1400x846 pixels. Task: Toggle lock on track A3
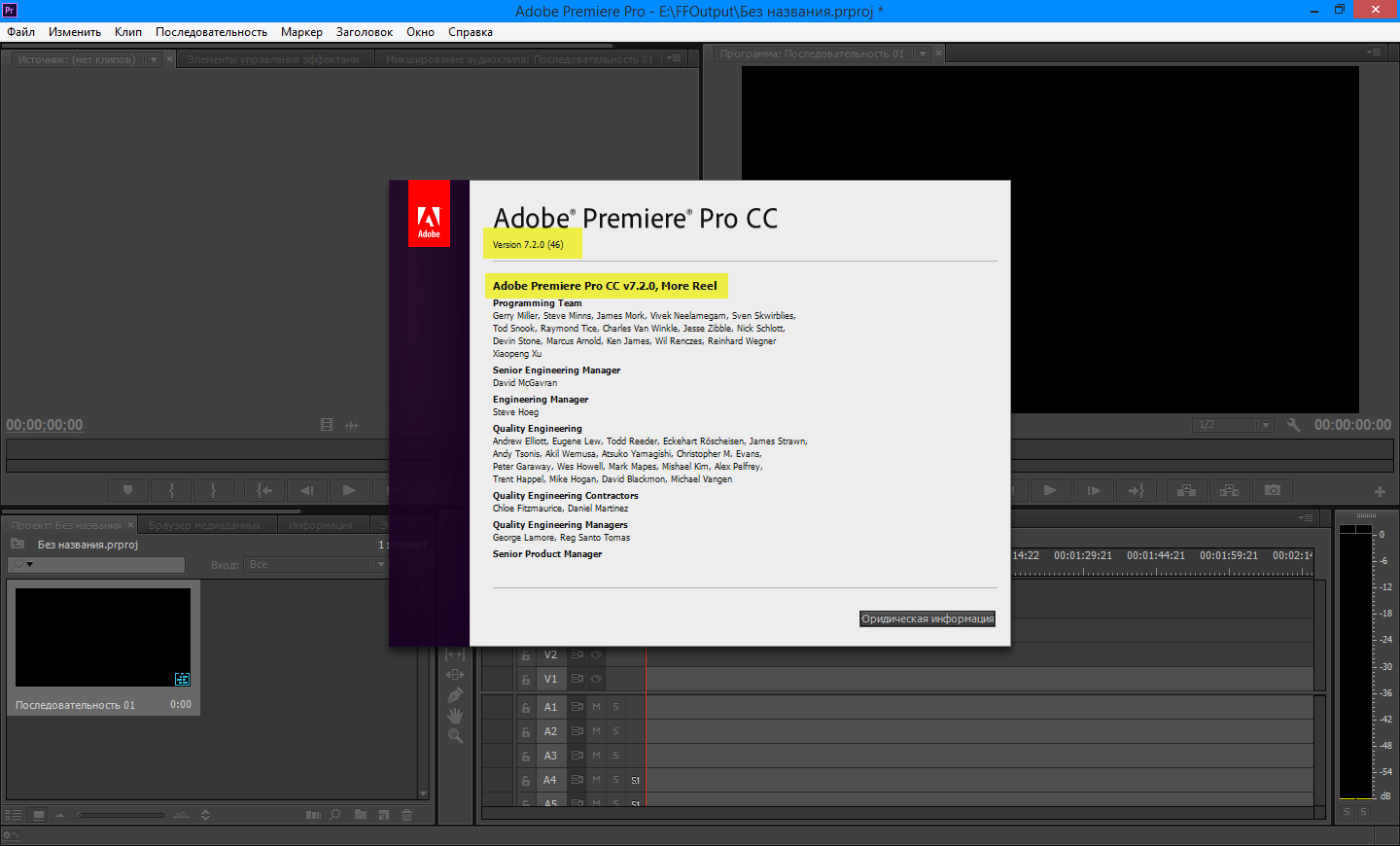pos(526,756)
